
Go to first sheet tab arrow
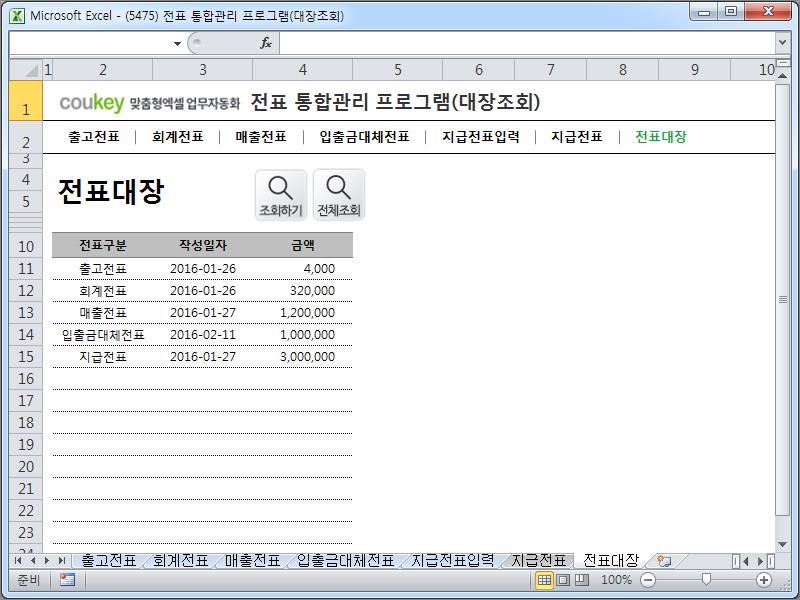(18, 561)
